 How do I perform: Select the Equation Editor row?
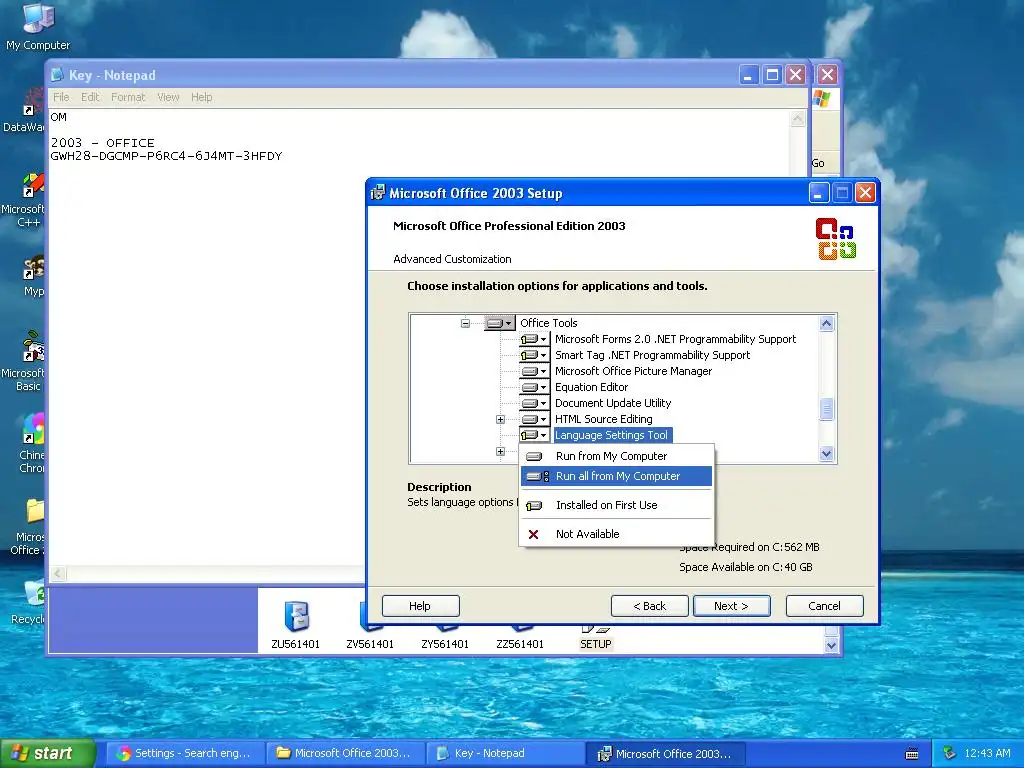tap(591, 387)
